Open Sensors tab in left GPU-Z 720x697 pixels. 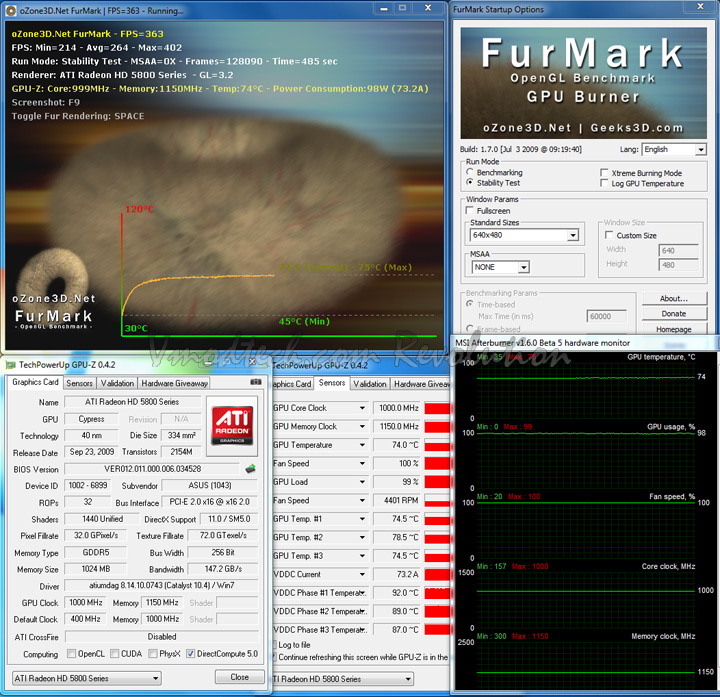click(79, 383)
